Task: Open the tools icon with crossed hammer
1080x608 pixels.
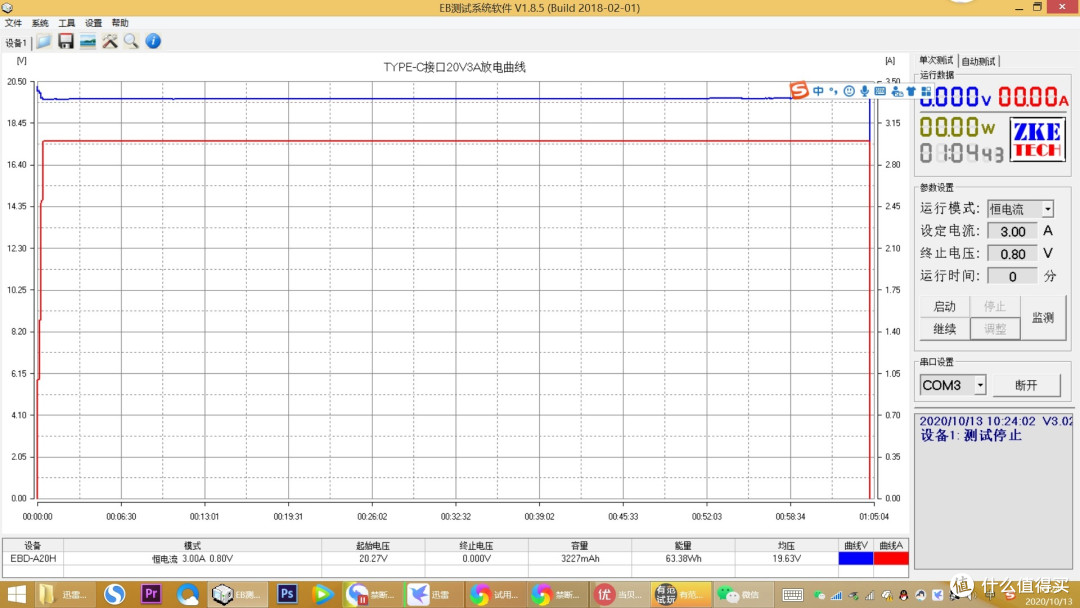Action: 110,41
